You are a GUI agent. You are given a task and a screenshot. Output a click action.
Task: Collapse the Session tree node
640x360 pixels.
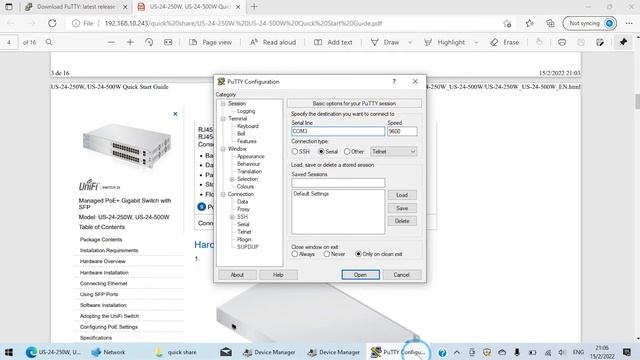223,104
